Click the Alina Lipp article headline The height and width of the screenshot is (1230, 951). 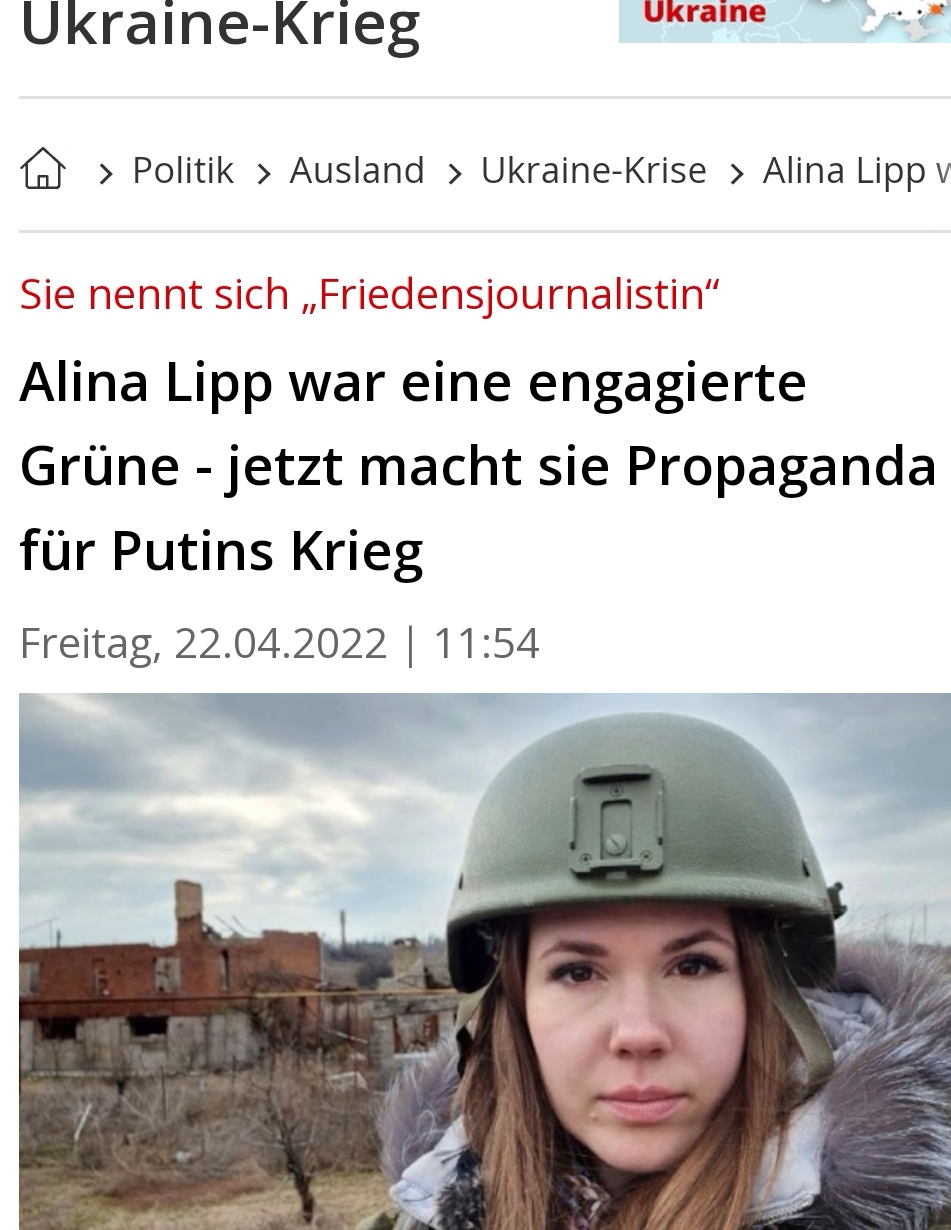478,466
